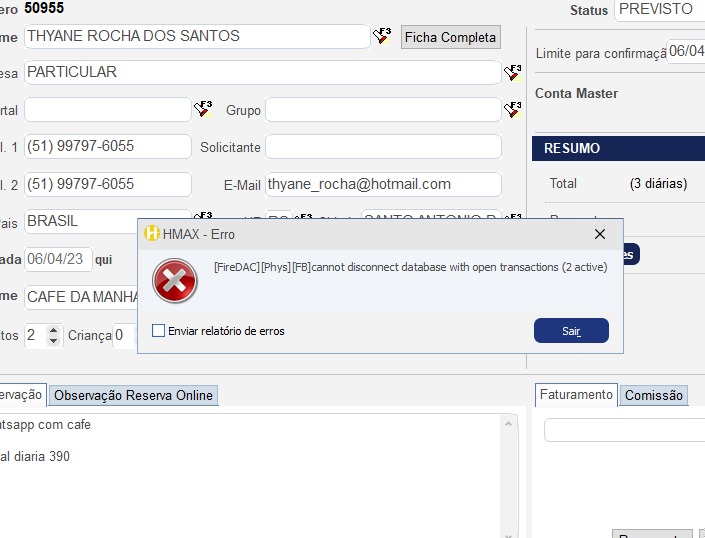Image resolution: width=705 pixels, height=538 pixels.
Task: Adjust adults count using stepper arrows
Action: (x=54, y=335)
